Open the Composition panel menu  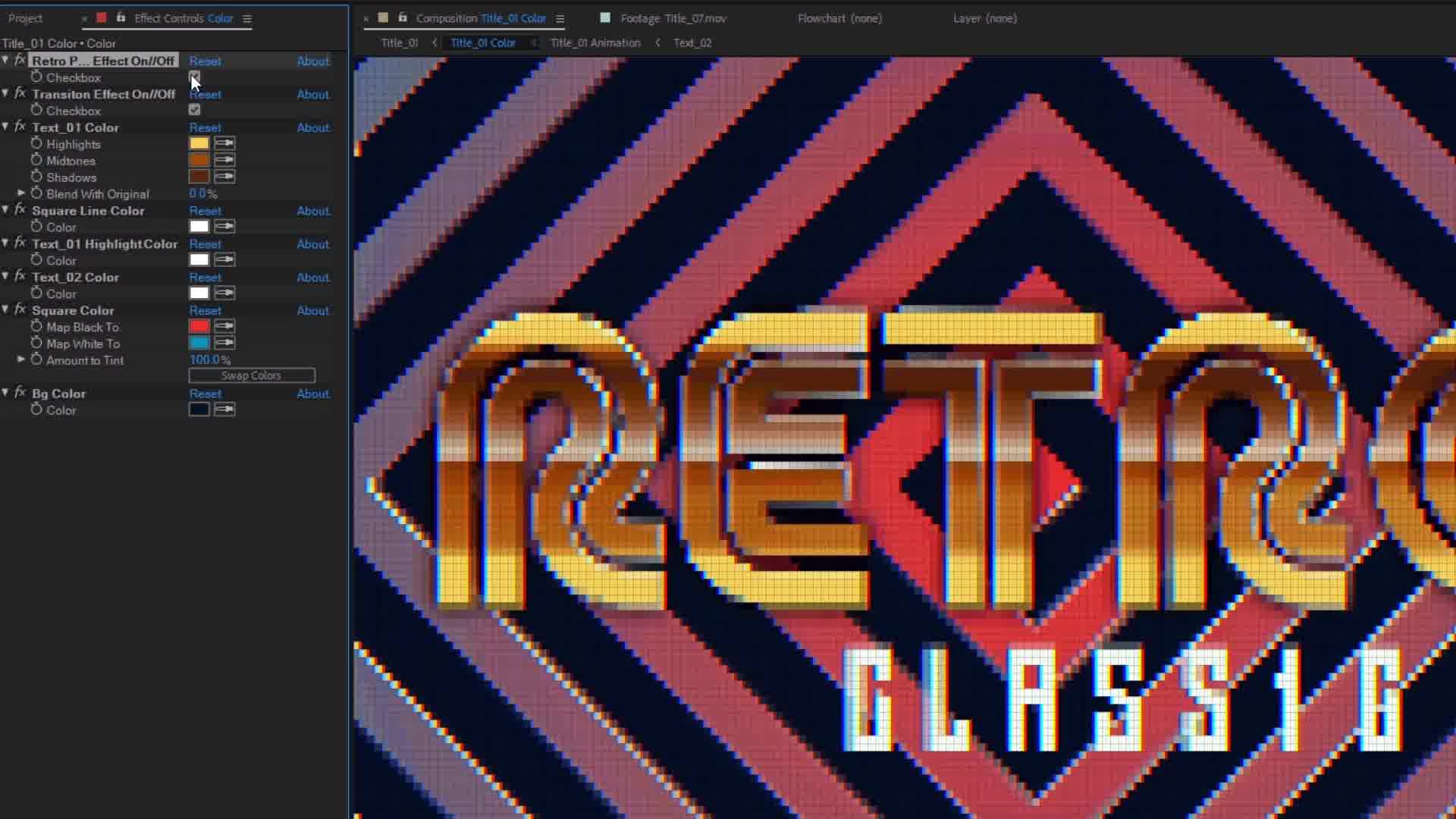click(x=560, y=18)
